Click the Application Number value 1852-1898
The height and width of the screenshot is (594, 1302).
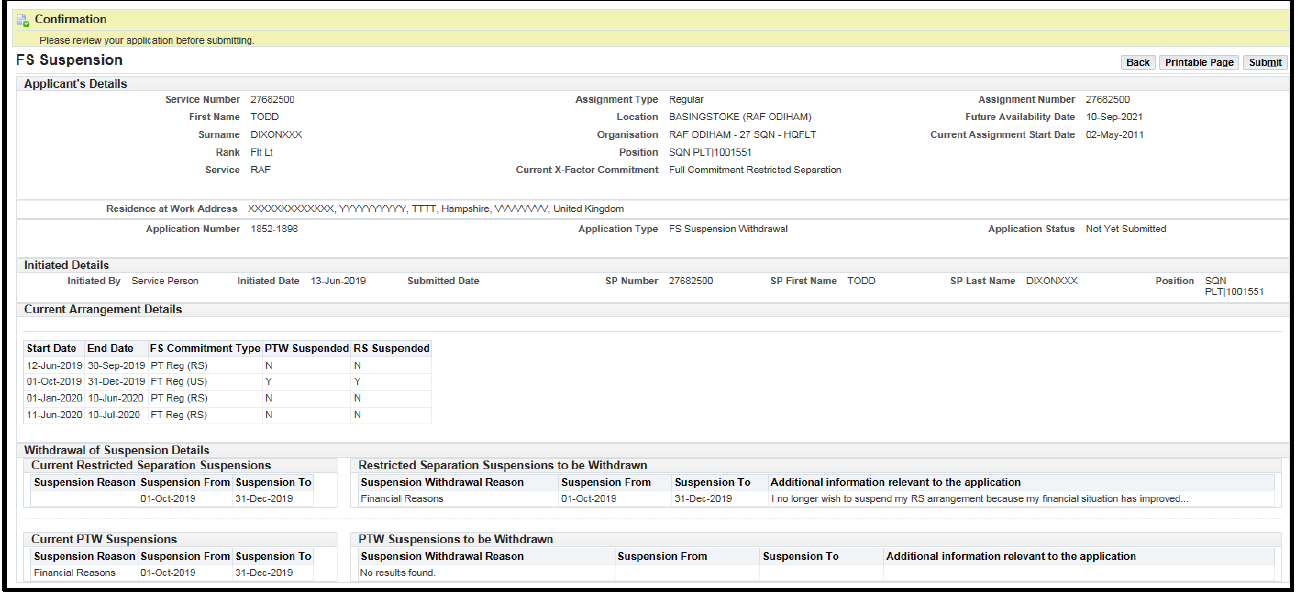pyautogui.click(x=274, y=229)
